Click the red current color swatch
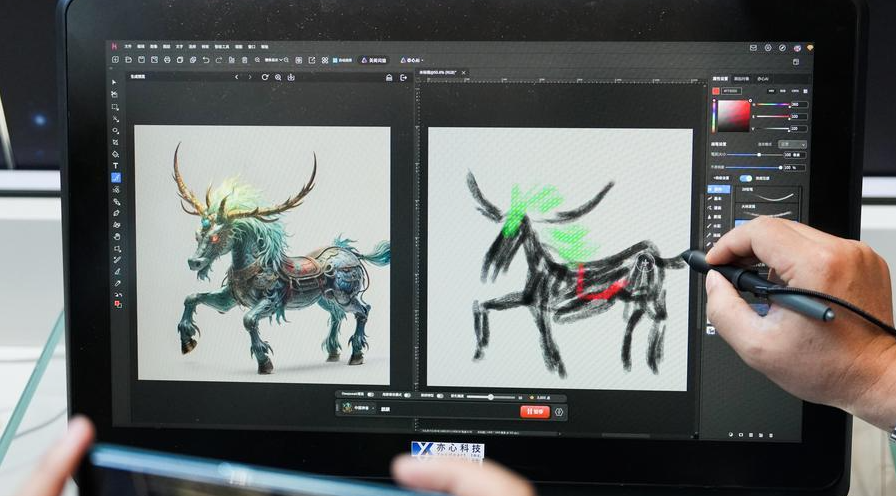The height and width of the screenshot is (496, 896). pyautogui.click(x=715, y=91)
